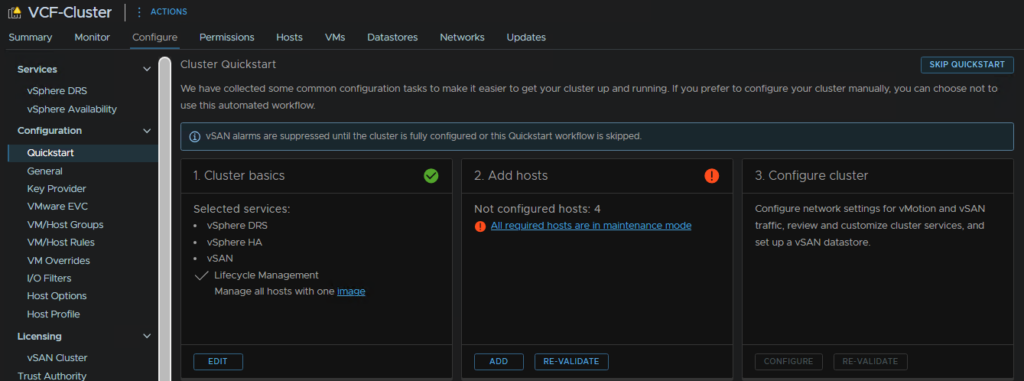Viewport: 1024px width, 381px height.
Task: Open the Actions three-dot menu icon
Action: 138,12
